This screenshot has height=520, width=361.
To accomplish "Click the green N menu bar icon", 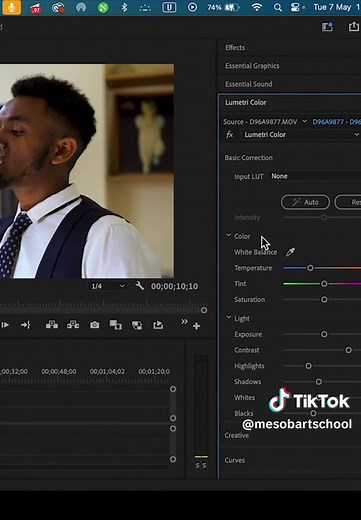I will [x=103, y=7].
